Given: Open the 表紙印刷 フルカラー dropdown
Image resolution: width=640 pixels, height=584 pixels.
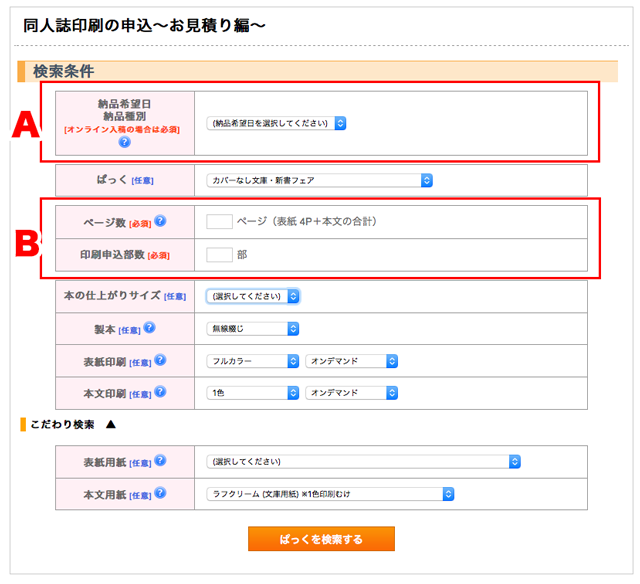Looking at the screenshot, I should pyautogui.click(x=253, y=361).
